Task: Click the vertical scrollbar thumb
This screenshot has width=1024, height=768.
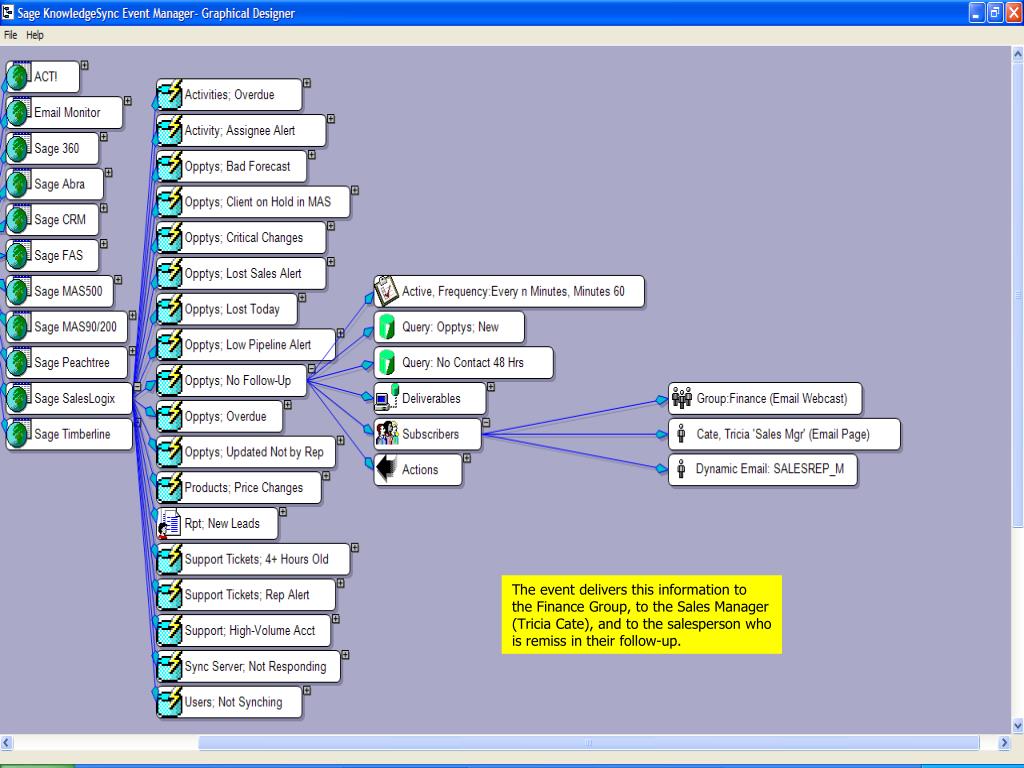Action: click(x=1017, y=295)
